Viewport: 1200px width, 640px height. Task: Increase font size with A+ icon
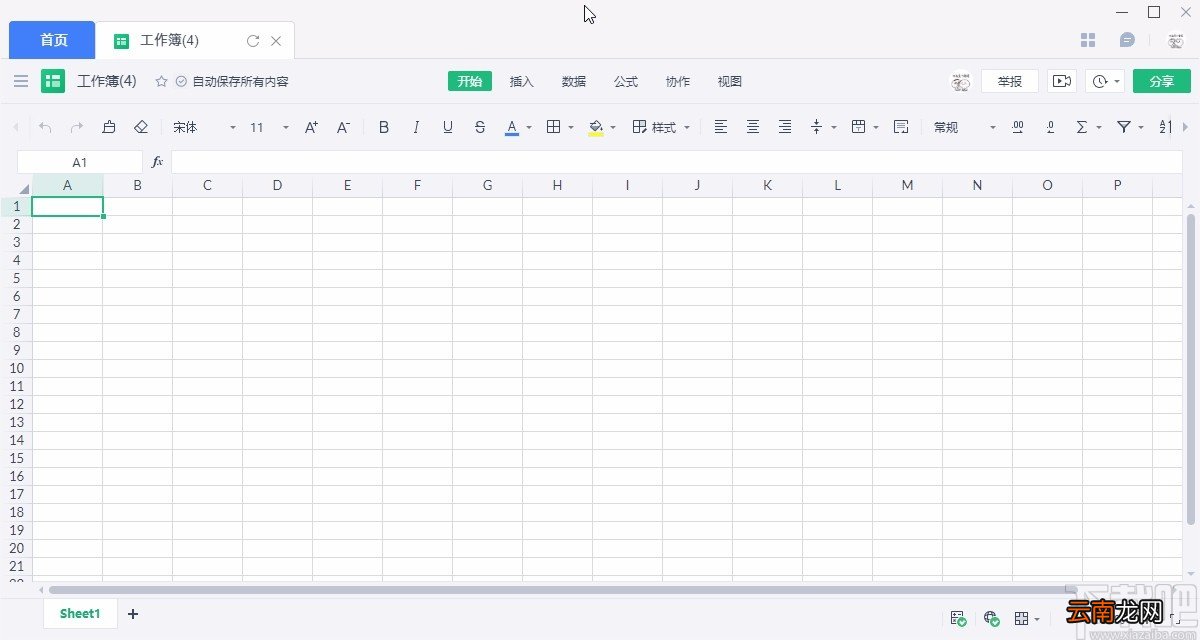coord(311,127)
